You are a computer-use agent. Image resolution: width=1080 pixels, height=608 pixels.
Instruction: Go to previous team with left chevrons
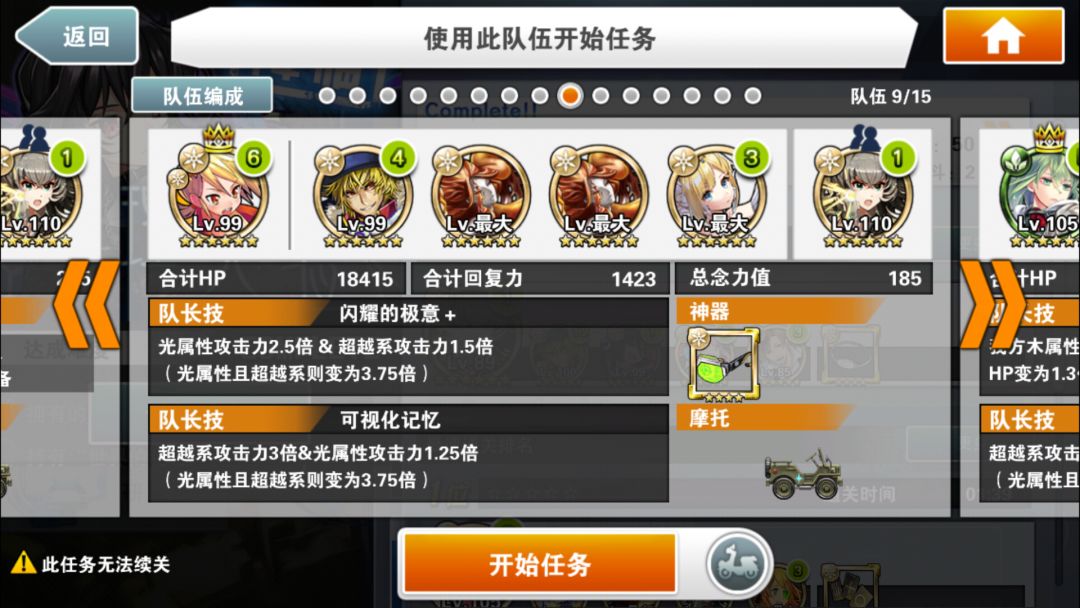(x=86, y=304)
